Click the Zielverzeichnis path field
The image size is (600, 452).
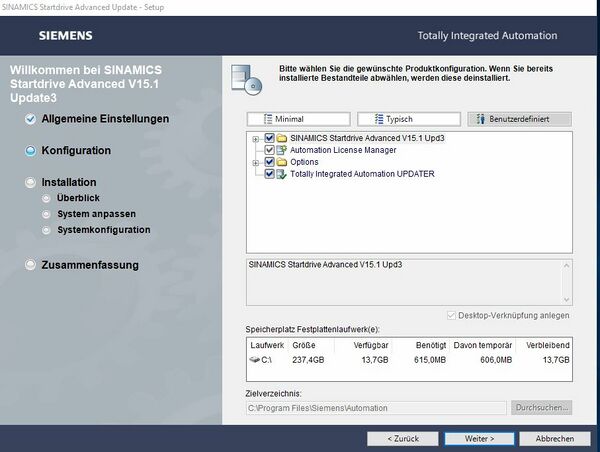[x=375, y=408]
